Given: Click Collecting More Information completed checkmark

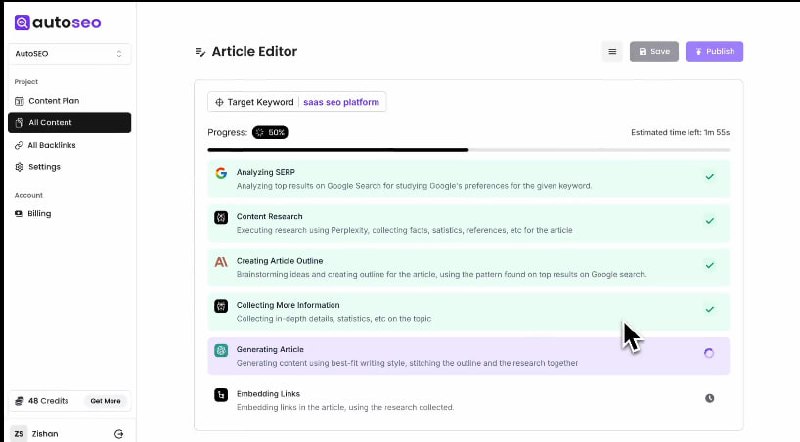Looking at the screenshot, I should click(x=710, y=309).
